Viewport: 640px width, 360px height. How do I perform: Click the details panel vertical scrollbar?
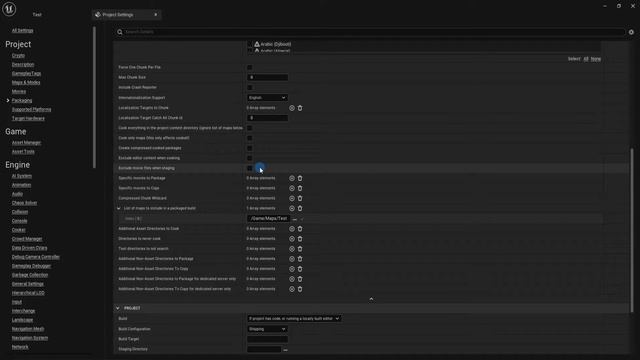(632, 231)
